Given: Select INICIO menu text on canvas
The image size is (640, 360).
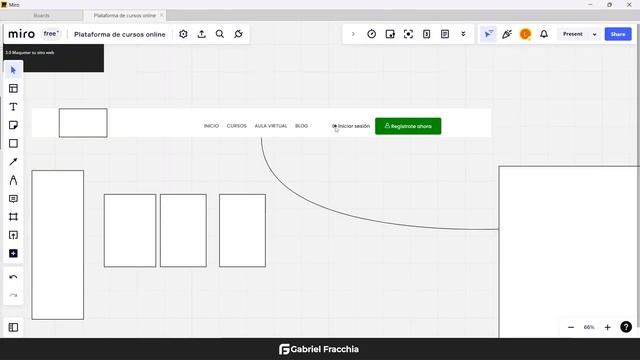Looking at the screenshot, I should click(x=211, y=126).
